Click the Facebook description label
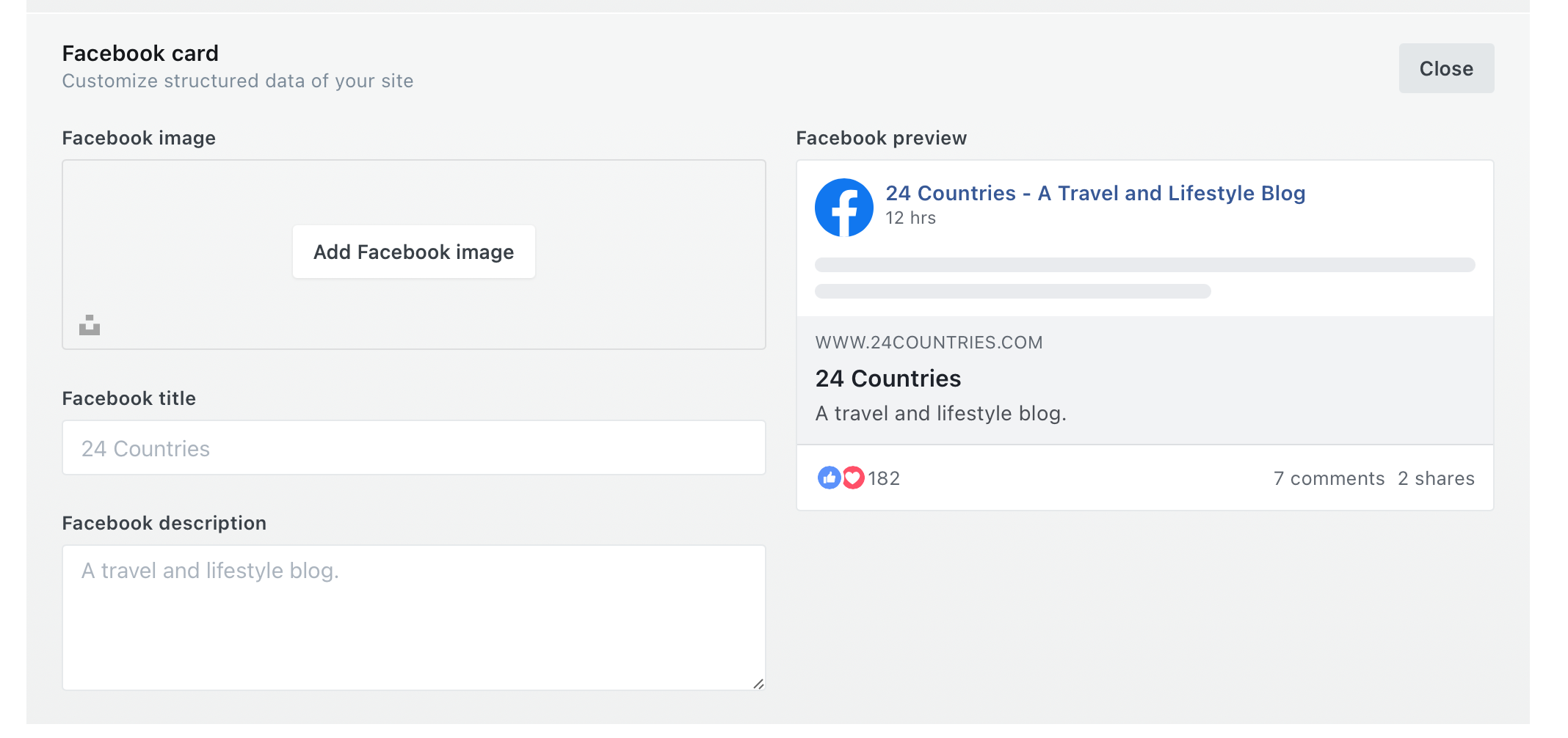Viewport: 1568px width, 738px height. coord(164,523)
